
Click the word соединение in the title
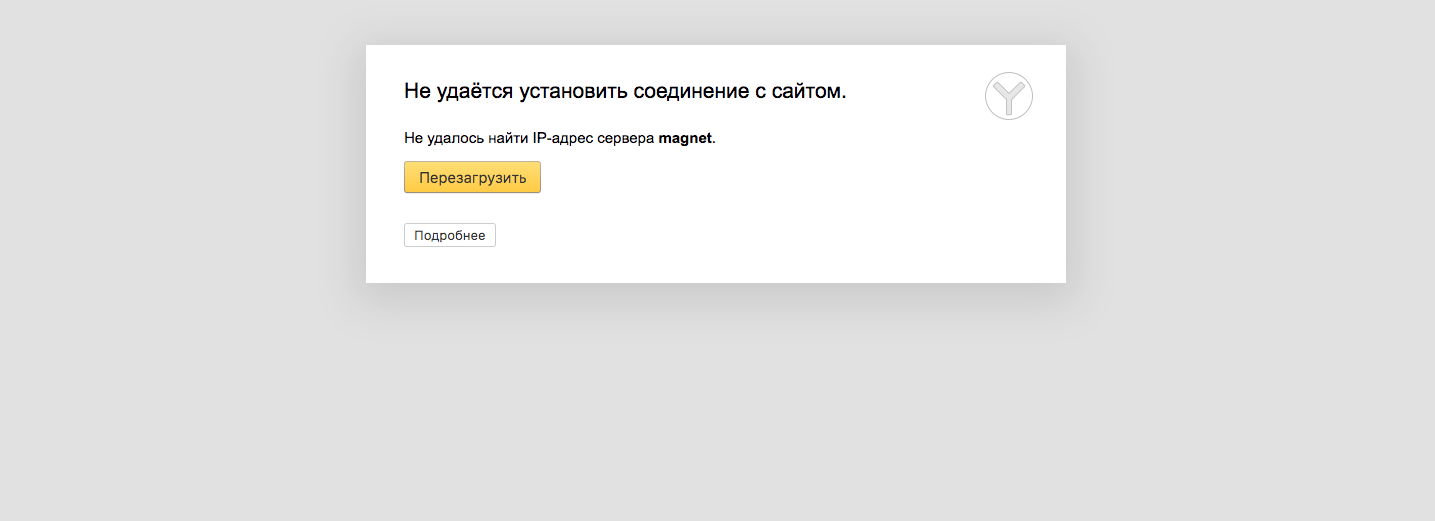coord(690,92)
